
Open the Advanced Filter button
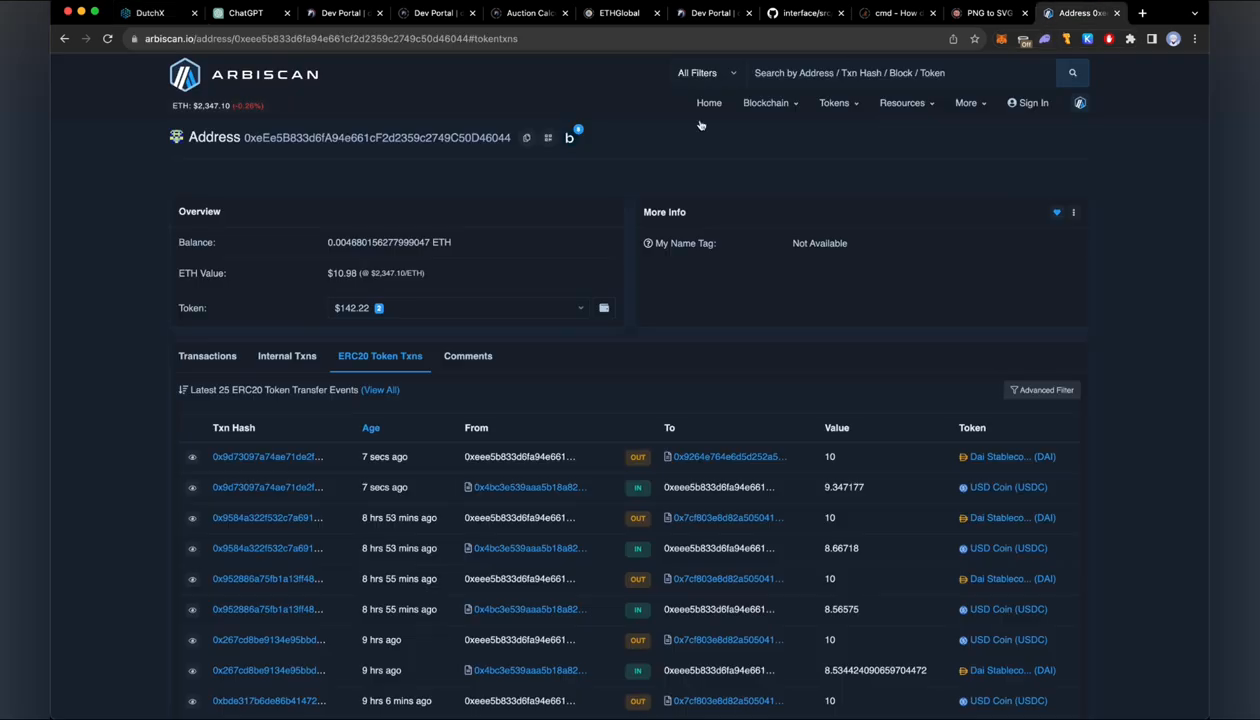pyautogui.click(x=1042, y=390)
